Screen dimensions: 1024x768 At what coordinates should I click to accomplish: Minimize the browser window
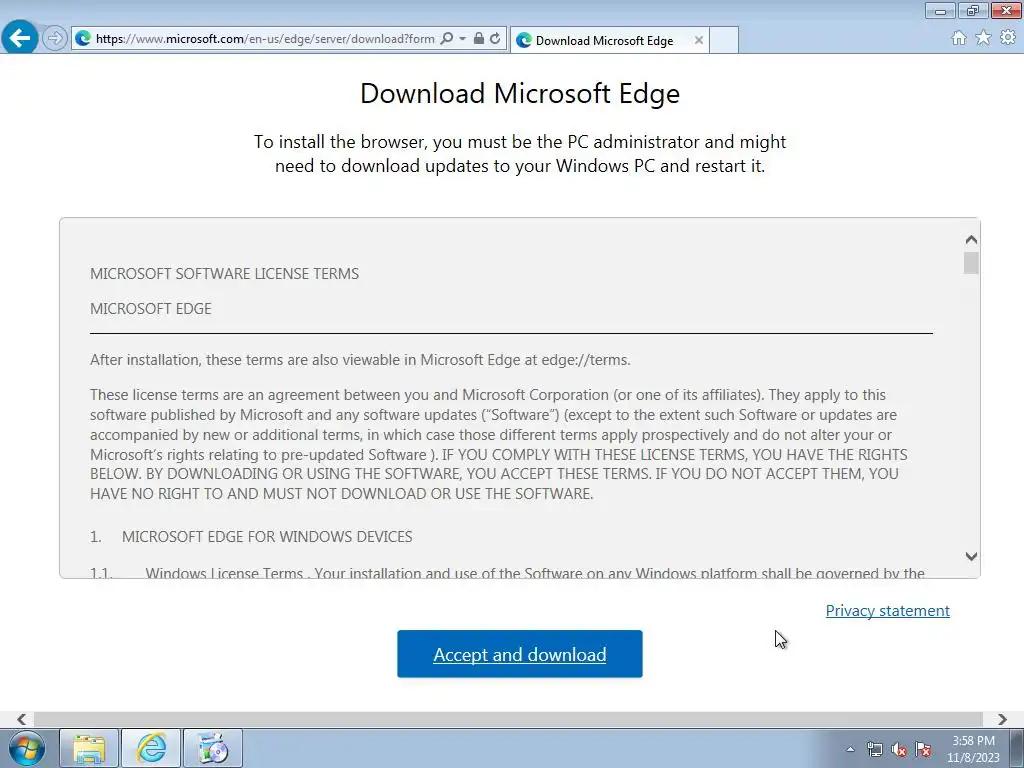click(940, 10)
